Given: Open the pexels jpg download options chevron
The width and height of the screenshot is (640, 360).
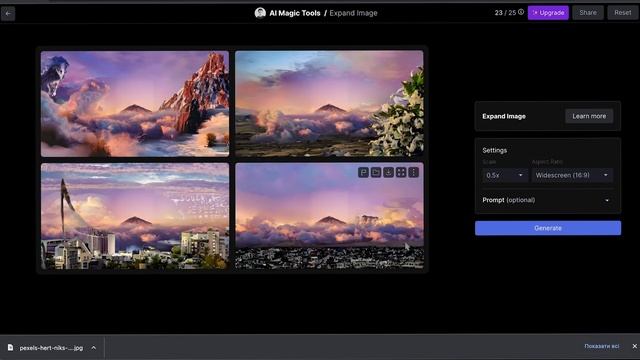Looking at the screenshot, I should point(93,348).
